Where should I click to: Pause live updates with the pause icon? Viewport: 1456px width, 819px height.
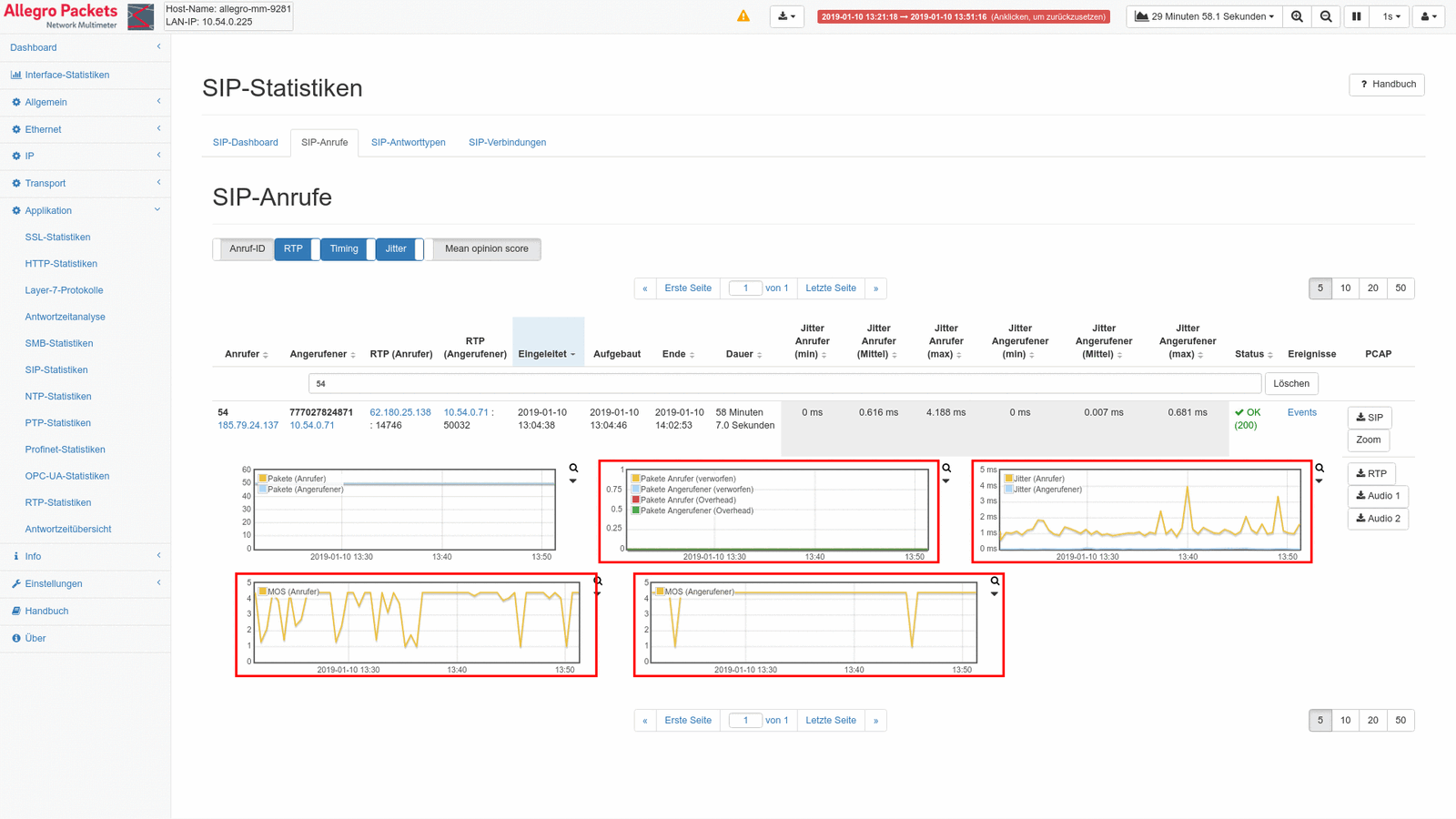click(1356, 16)
